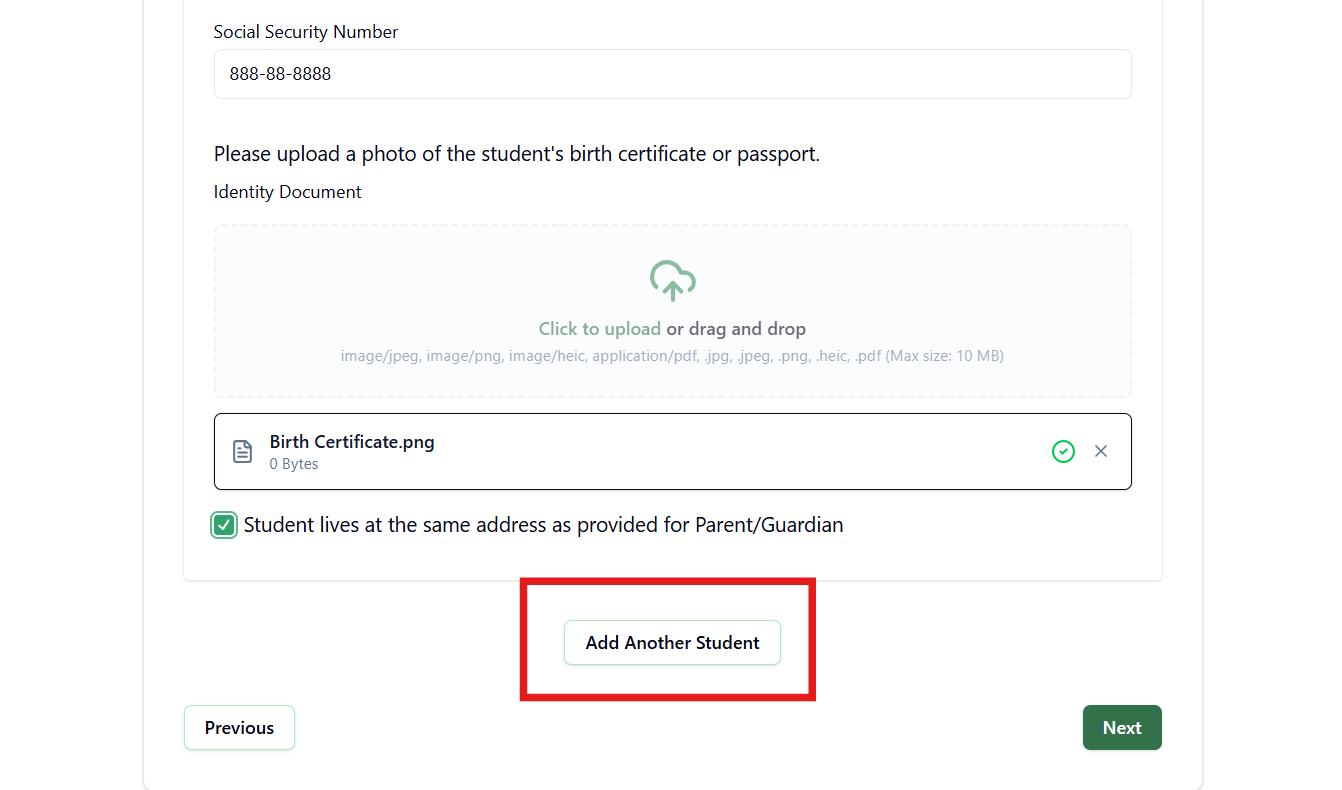Click the accepted file types hint text
The width and height of the screenshot is (1342, 790).
672,355
